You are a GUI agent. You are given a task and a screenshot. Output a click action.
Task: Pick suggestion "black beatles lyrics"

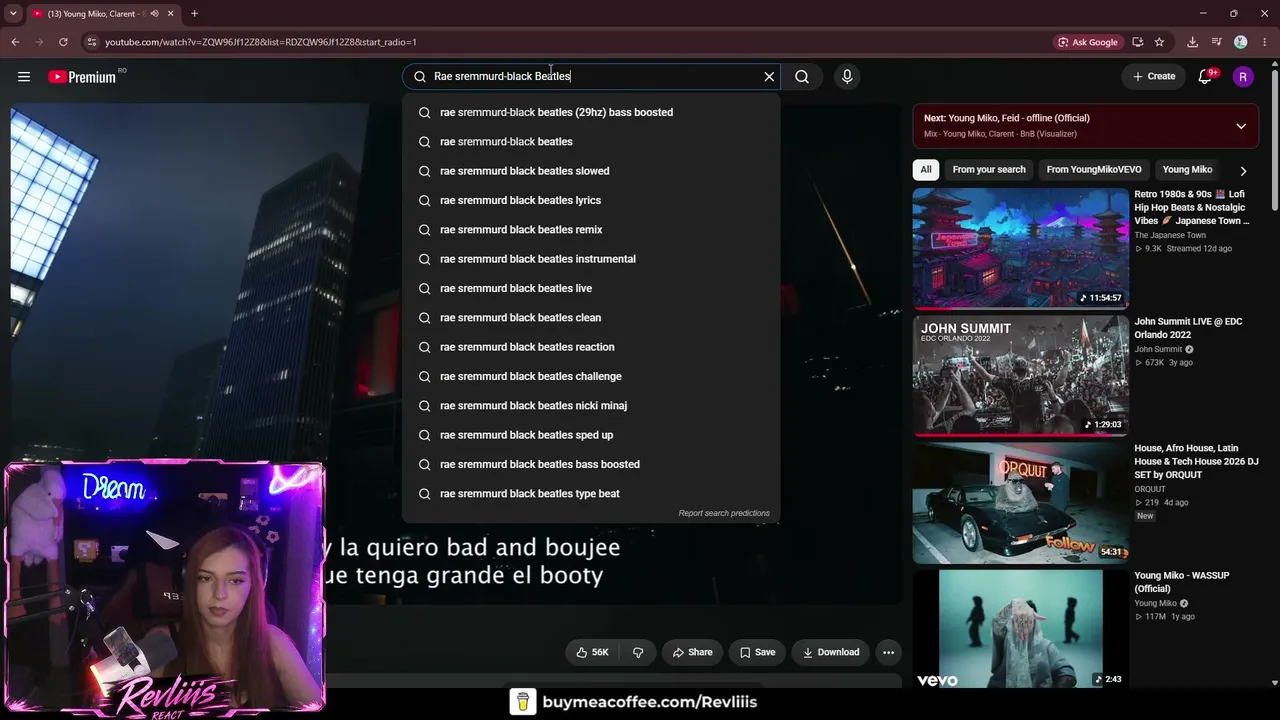coord(591,200)
